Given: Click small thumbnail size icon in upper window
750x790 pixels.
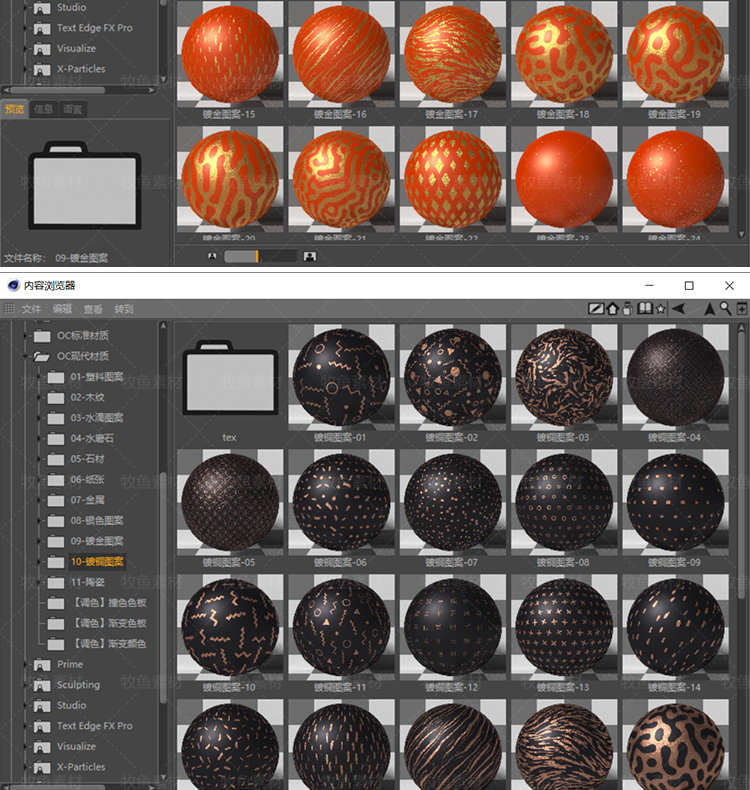Looking at the screenshot, I should [x=212, y=256].
